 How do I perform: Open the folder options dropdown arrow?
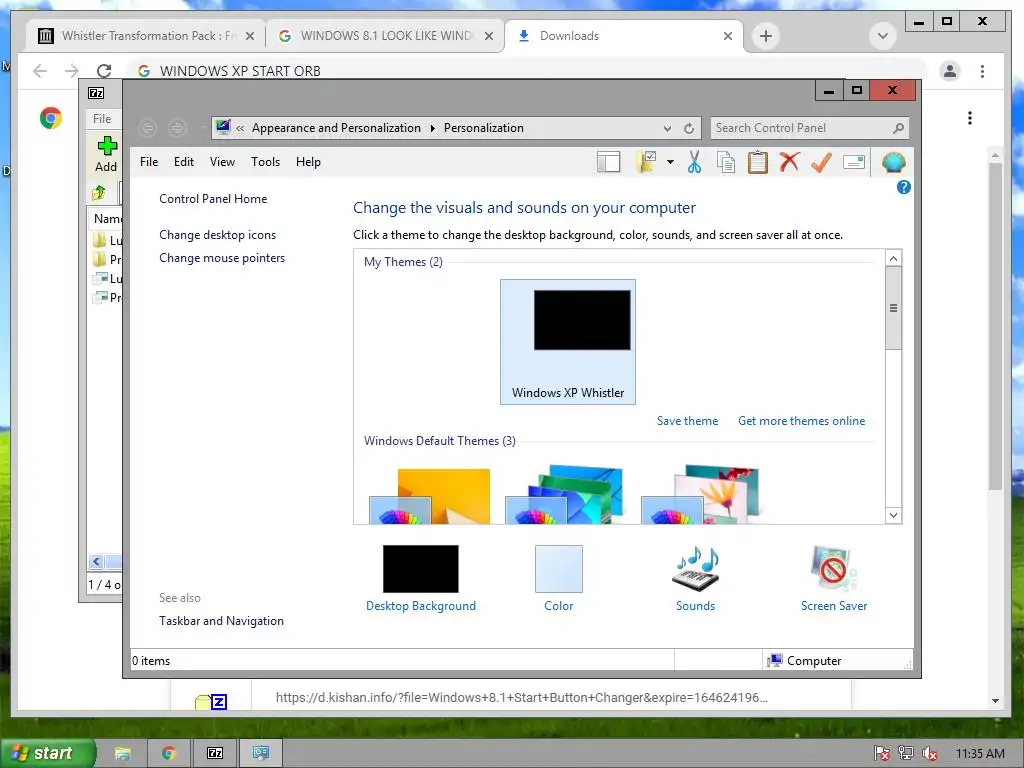[x=670, y=162]
